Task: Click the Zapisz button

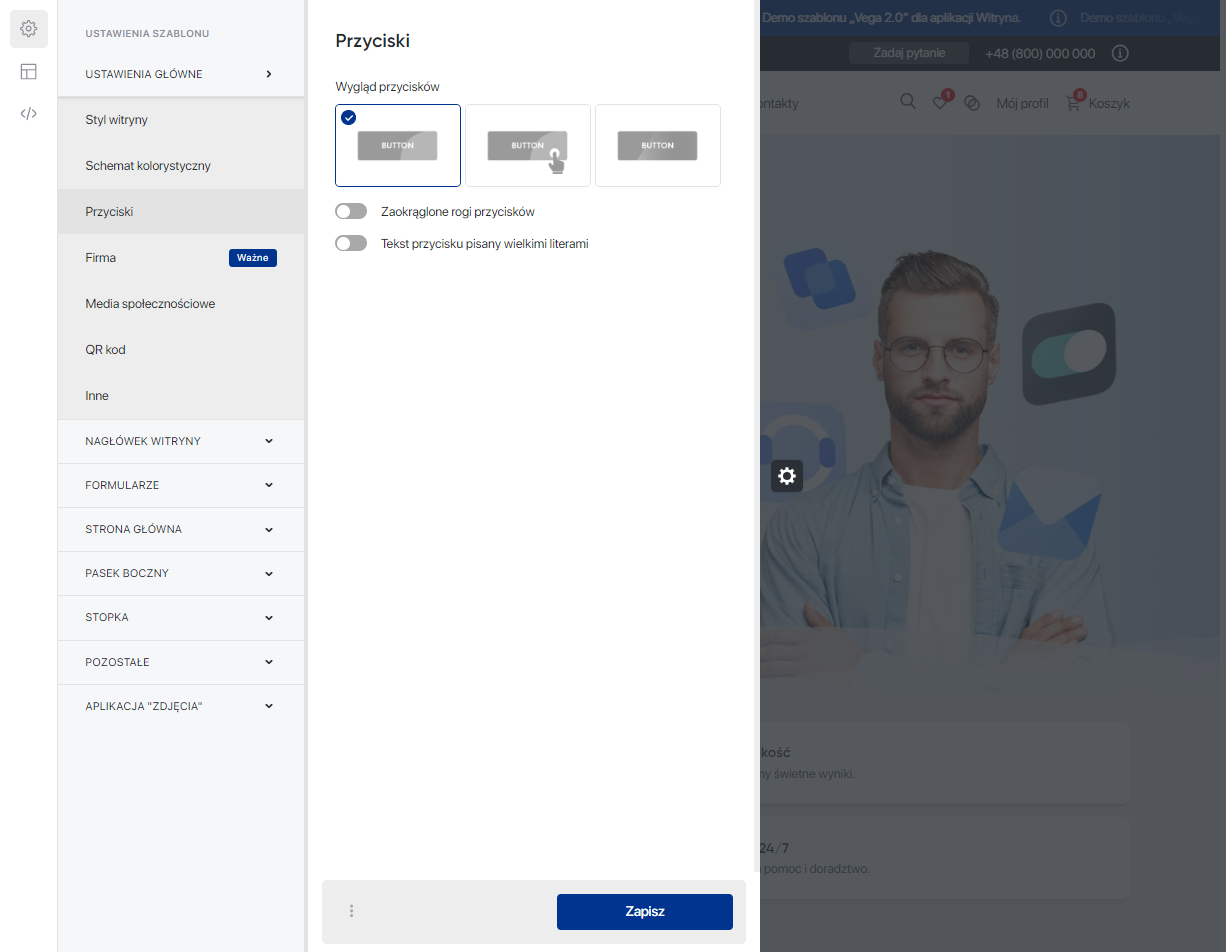Action: coord(644,911)
